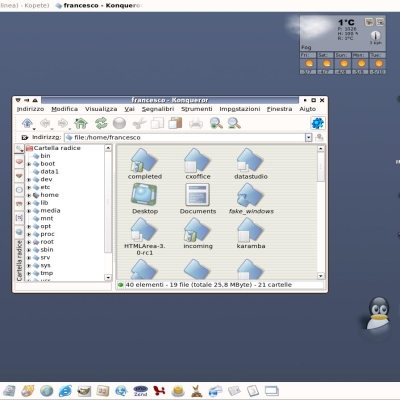Expand the opt tree node
The image size is (400, 400).
(29, 227)
